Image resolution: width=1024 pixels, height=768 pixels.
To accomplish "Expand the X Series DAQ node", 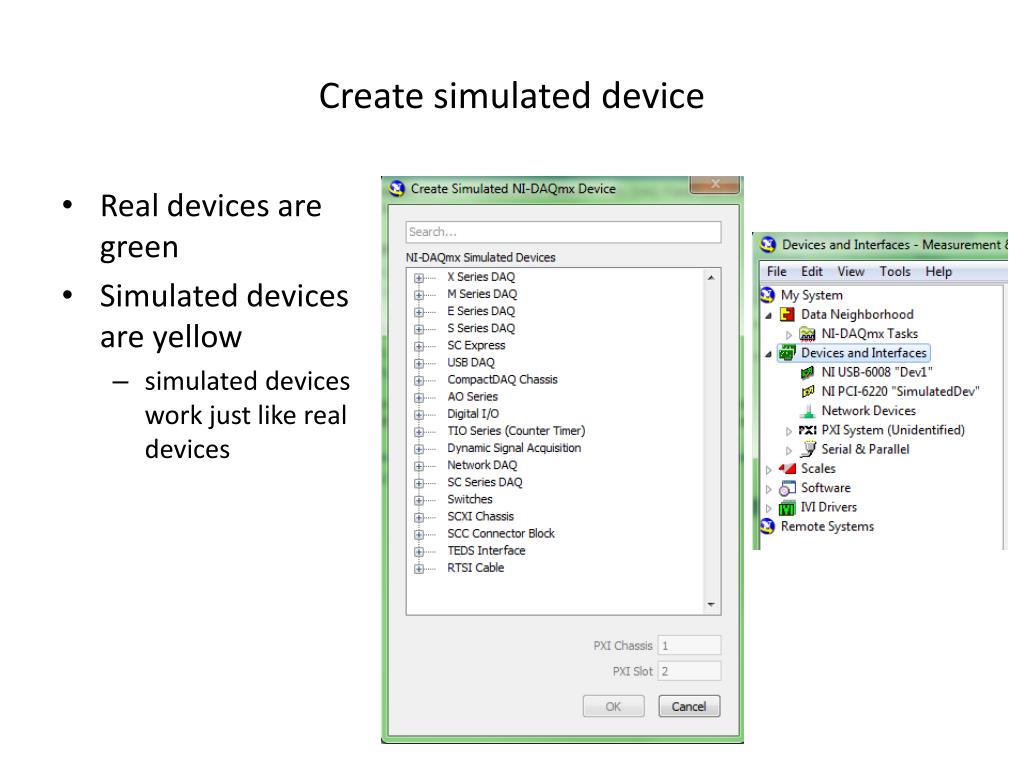I will point(419,278).
